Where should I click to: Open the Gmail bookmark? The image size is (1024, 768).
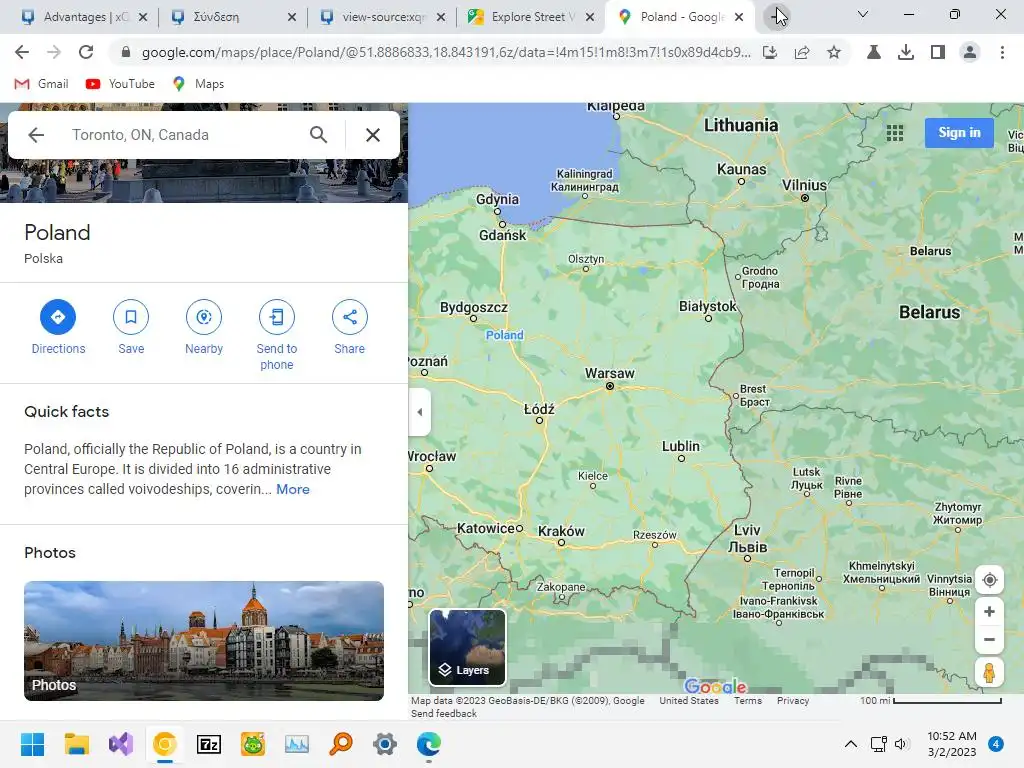tap(41, 84)
